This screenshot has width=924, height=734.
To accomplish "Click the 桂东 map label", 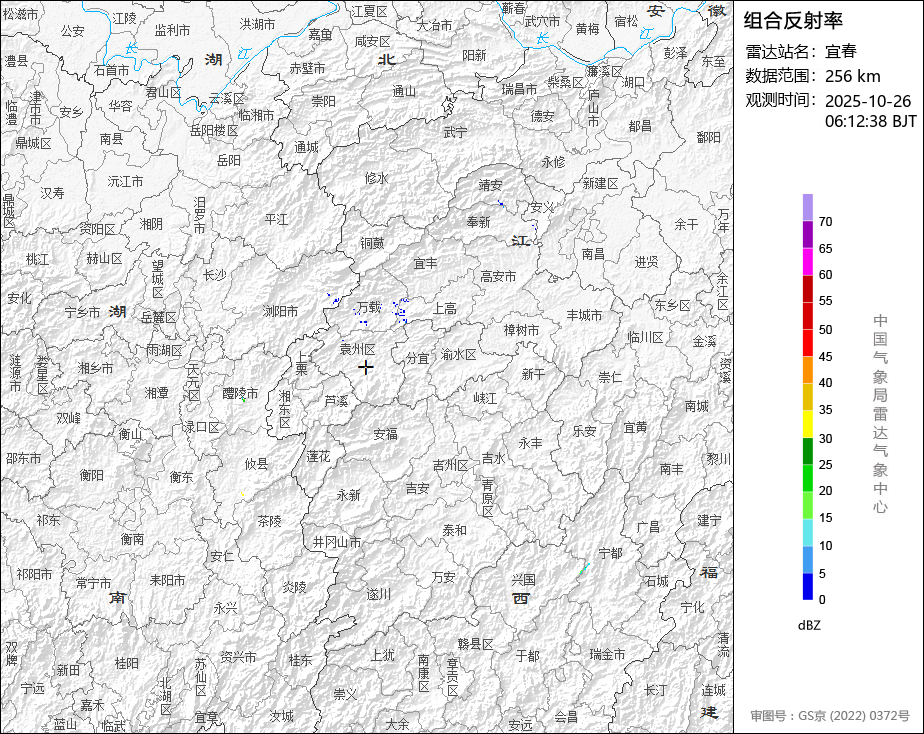I will [x=300, y=660].
